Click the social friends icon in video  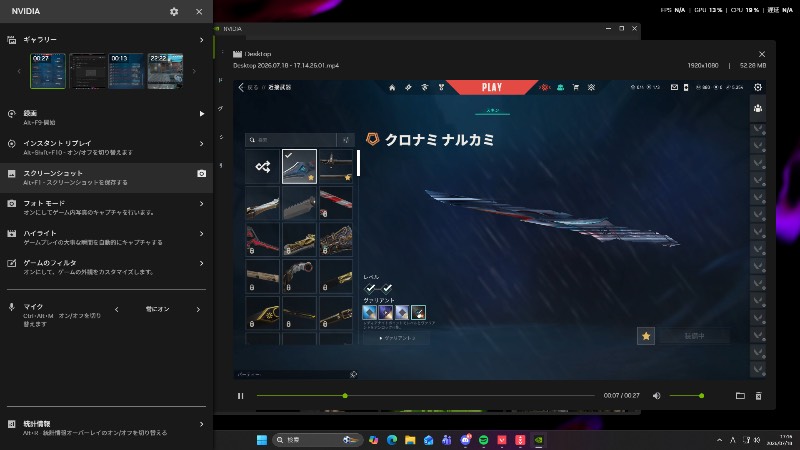[x=758, y=108]
